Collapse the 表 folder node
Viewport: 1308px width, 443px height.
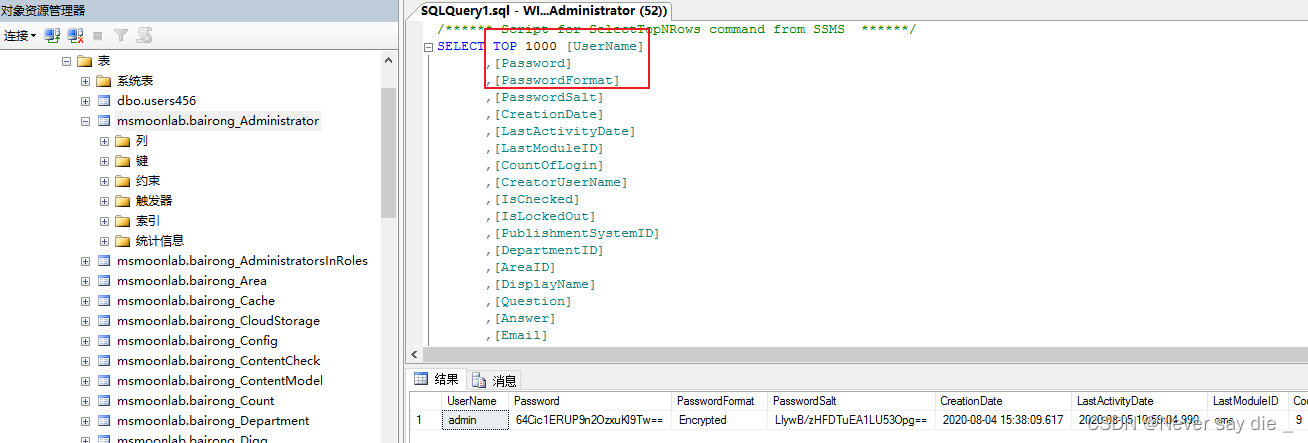(x=66, y=61)
